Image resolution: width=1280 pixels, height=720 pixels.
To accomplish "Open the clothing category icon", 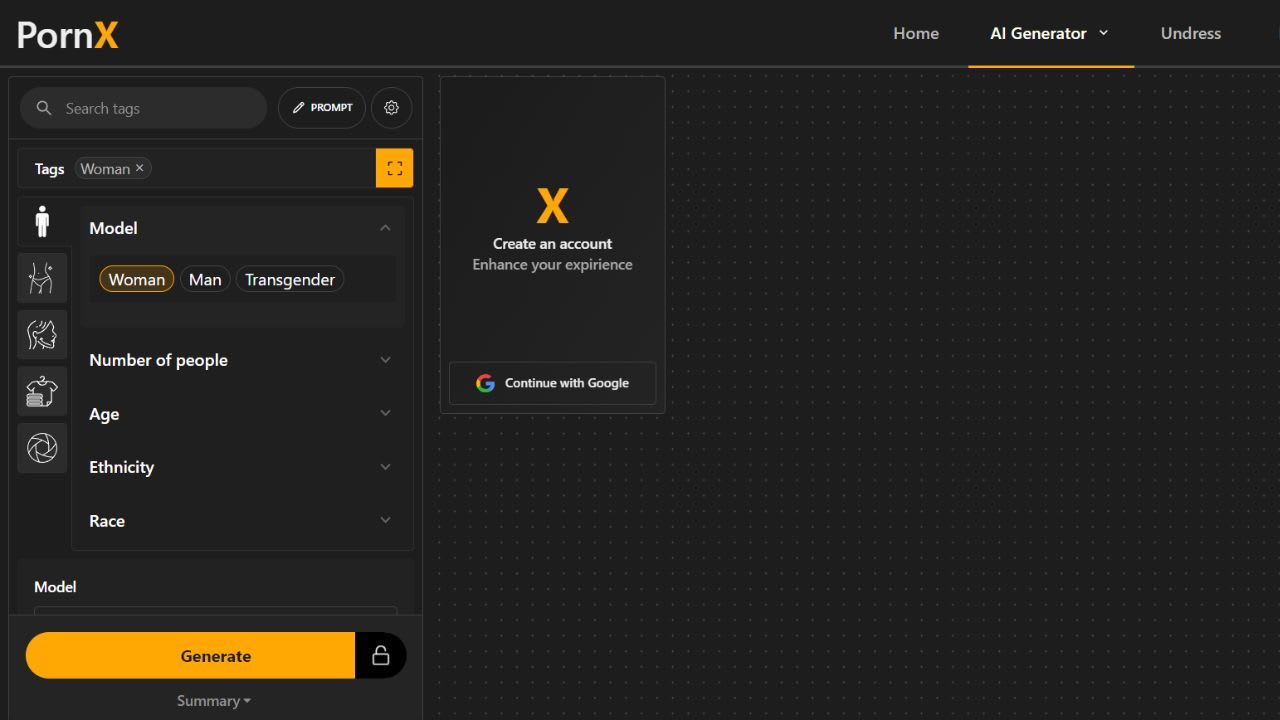I will point(42,391).
